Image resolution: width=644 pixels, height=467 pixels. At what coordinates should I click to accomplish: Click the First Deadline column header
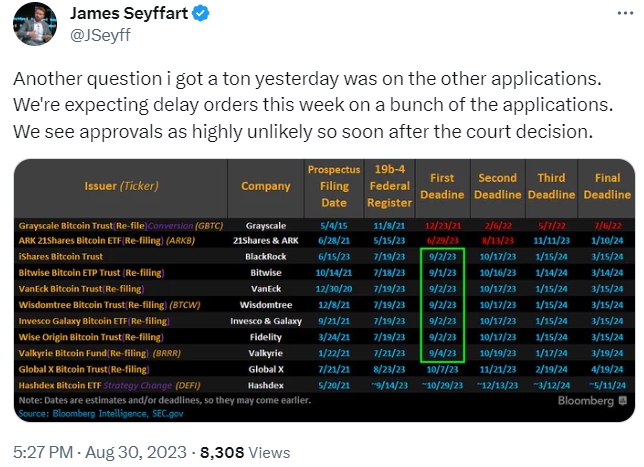[x=442, y=186]
